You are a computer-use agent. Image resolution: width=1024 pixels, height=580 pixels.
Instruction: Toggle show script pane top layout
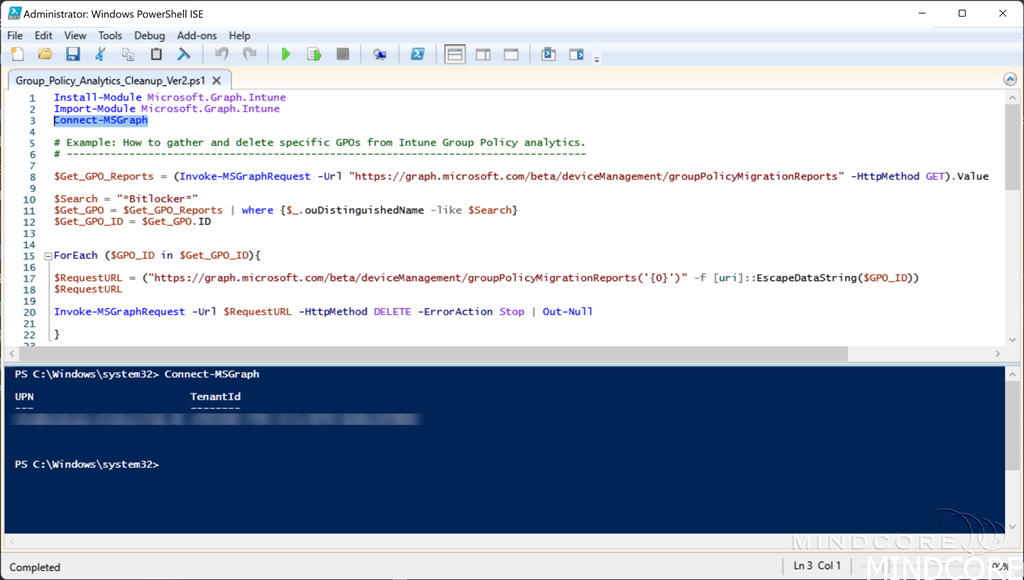tap(455, 54)
